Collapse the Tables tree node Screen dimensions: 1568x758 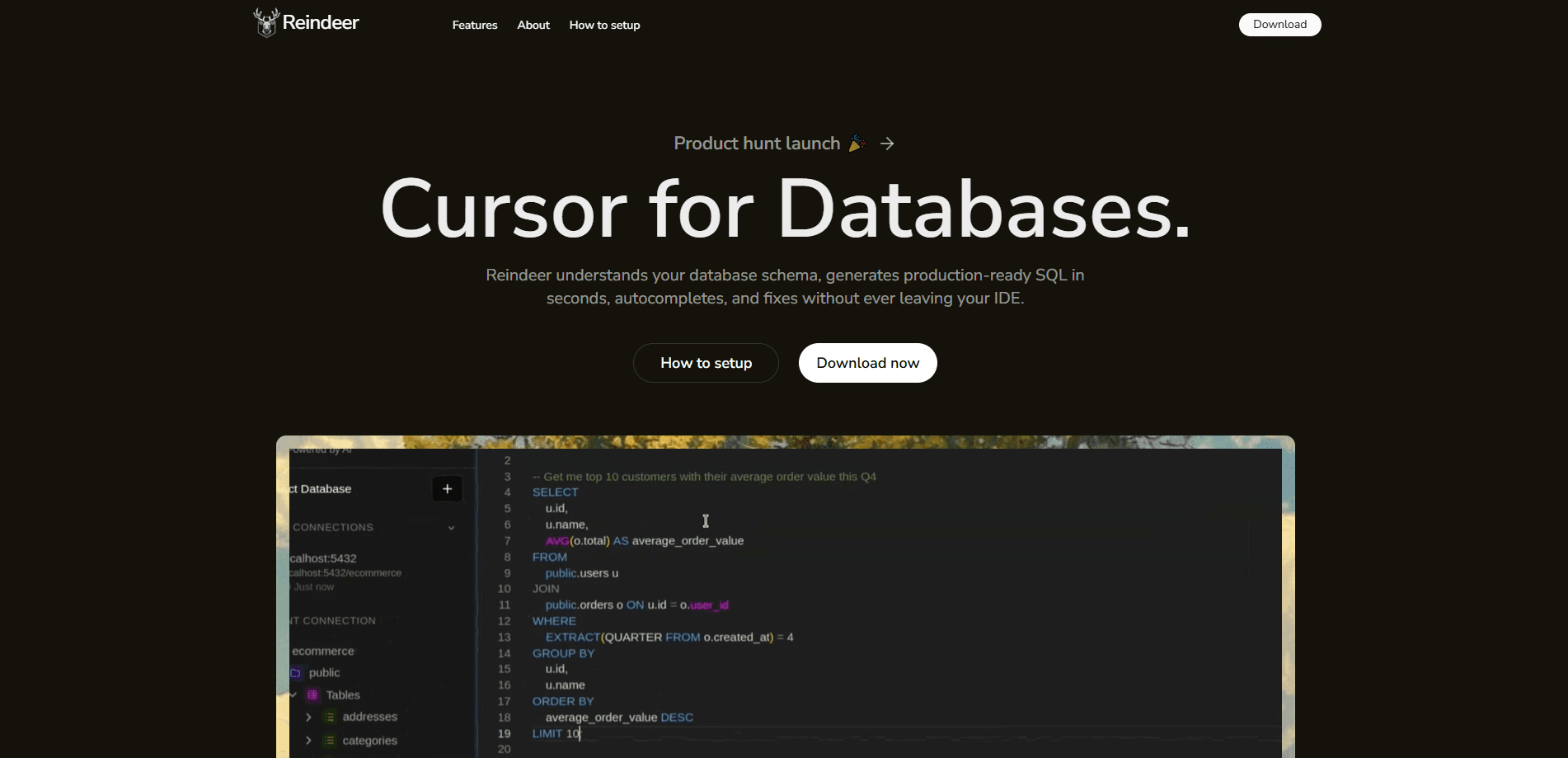pos(293,695)
